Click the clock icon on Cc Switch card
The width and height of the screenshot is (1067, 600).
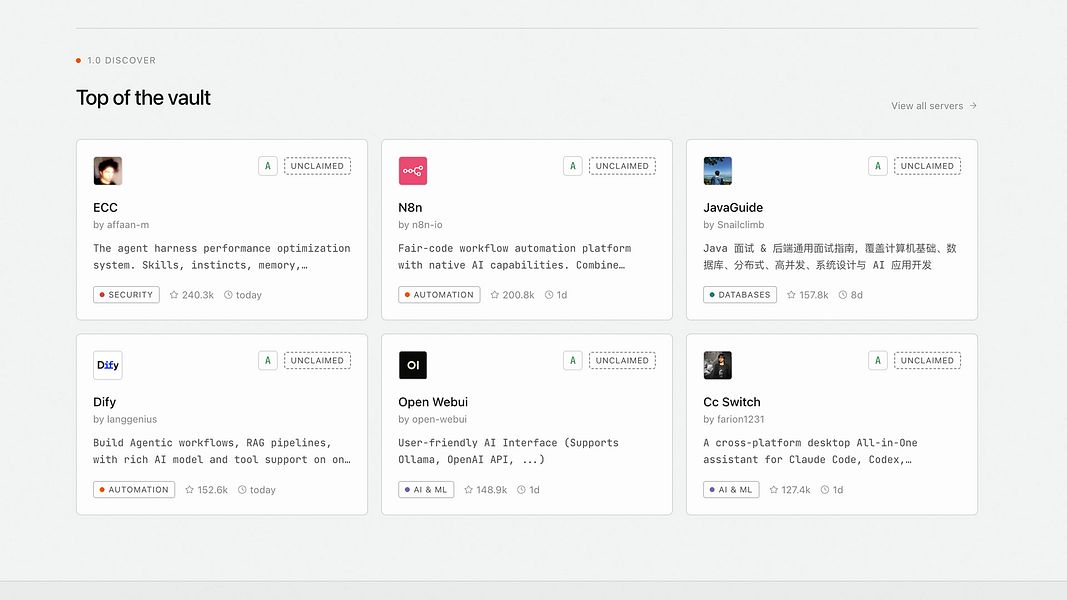(x=825, y=490)
